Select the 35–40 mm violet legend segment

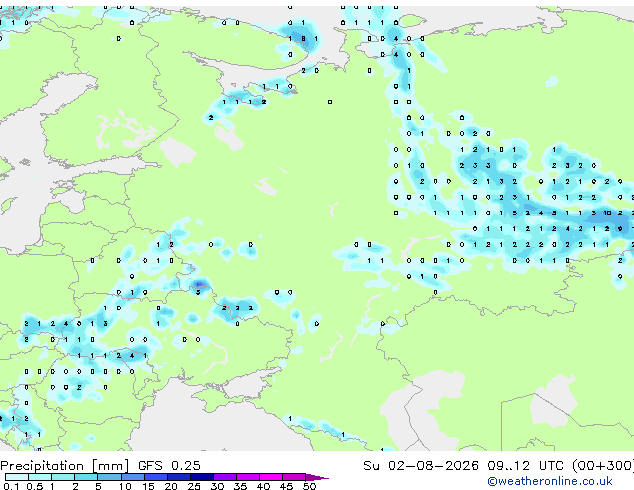248,477
